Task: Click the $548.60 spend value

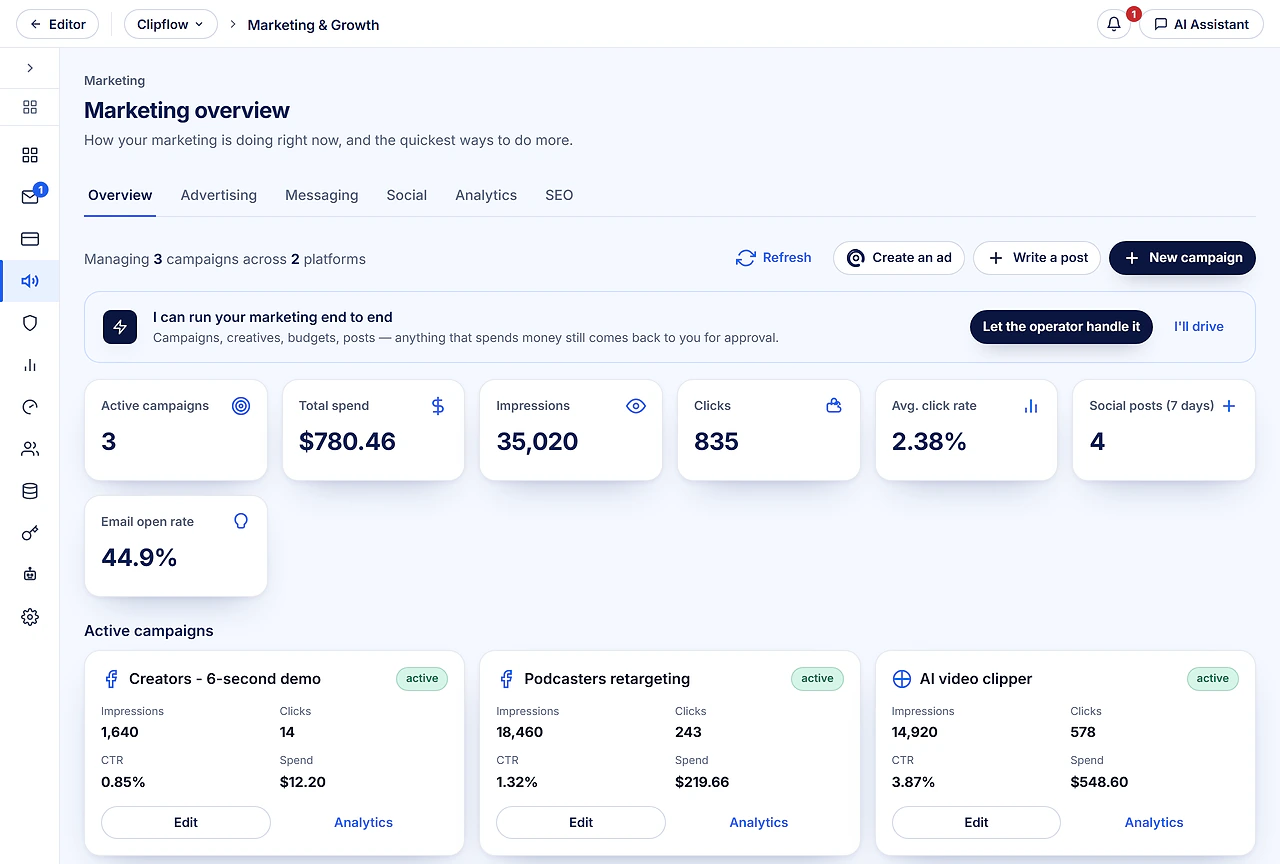Action: pyautogui.click(x=1099, y=782)
